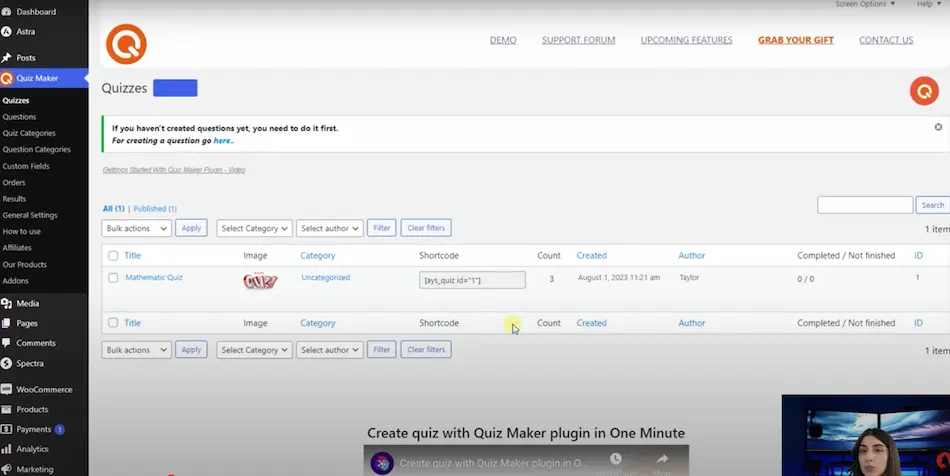950x476 pixels.
Task: Click the bottom Apply button
Action: tap(191, 350)
